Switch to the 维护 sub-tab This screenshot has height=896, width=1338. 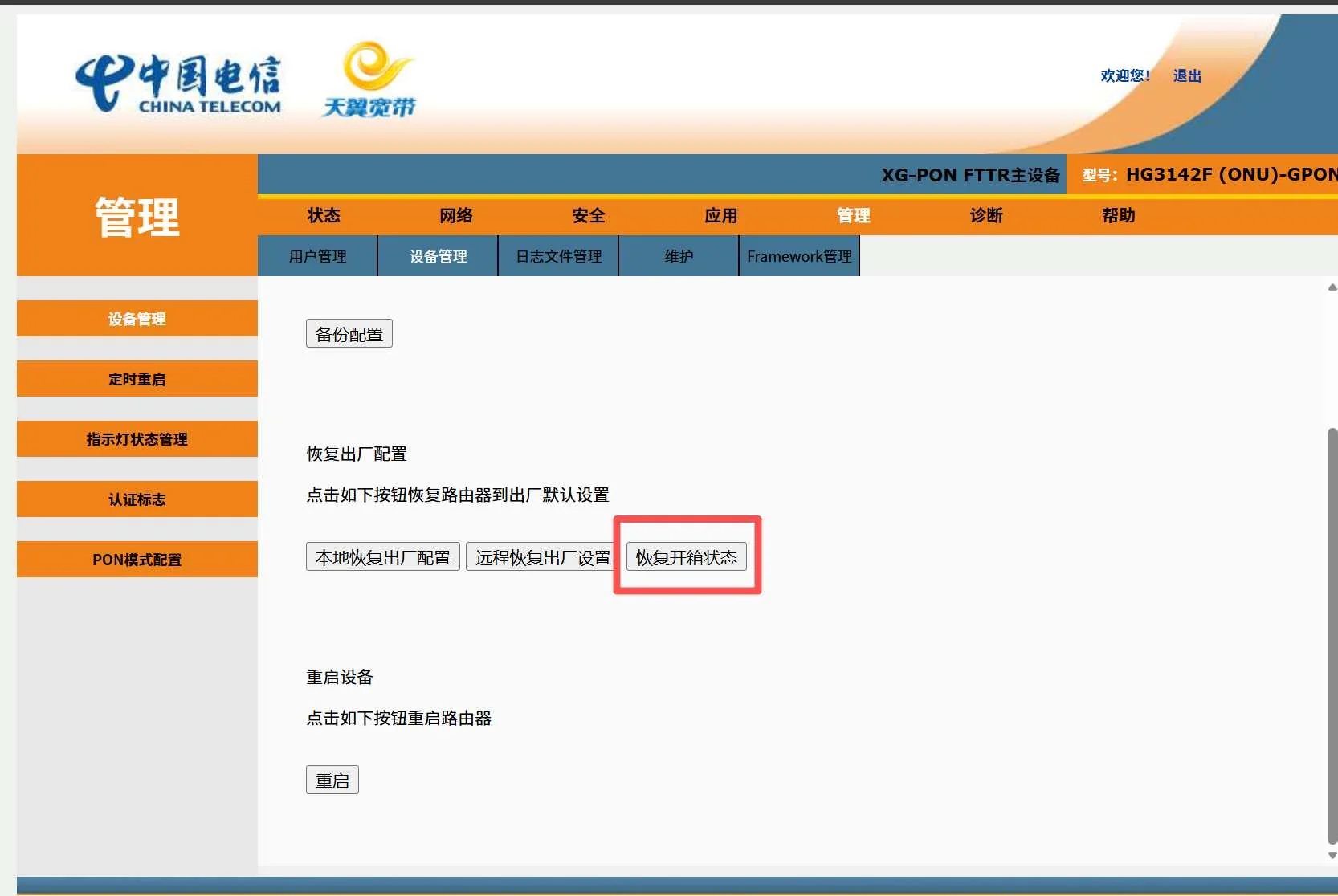tap(678, 256)
